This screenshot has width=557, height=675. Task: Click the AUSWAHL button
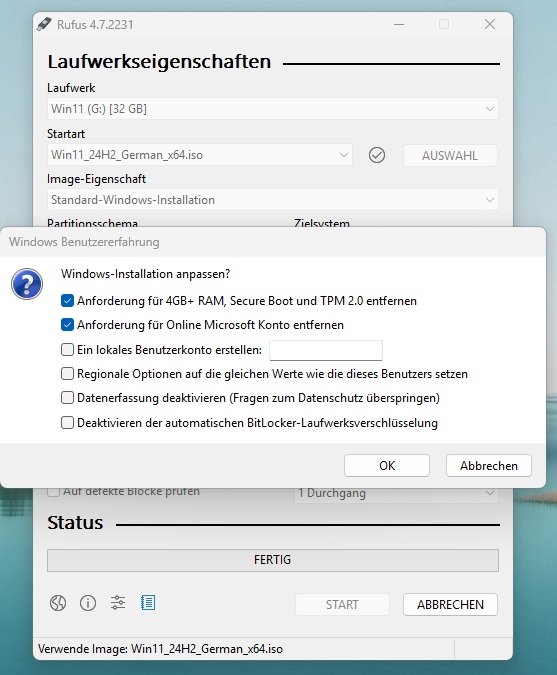450,155
